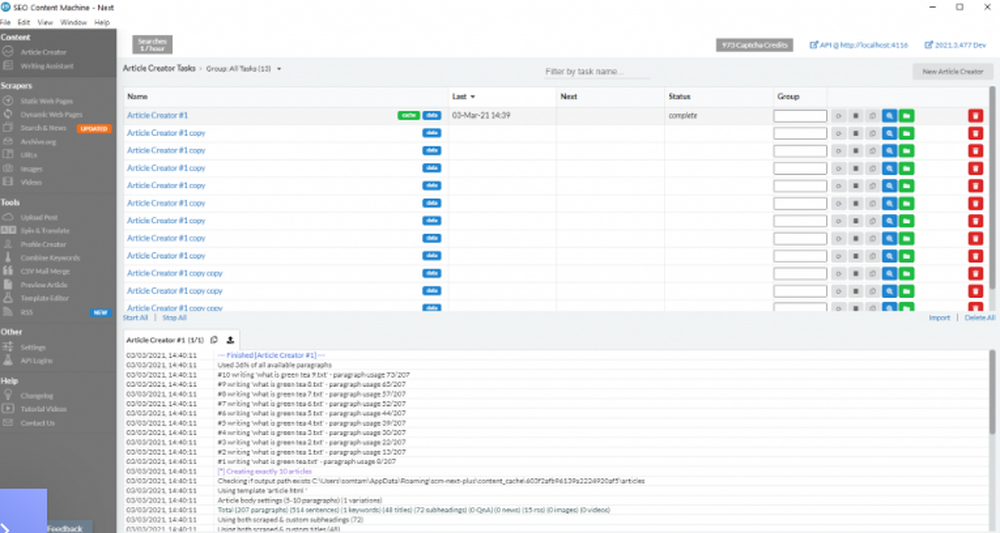The image size is (1000, 533).
Task: Open the Preview Article tool
Action: pyautogui.click(x=43, y=285)
